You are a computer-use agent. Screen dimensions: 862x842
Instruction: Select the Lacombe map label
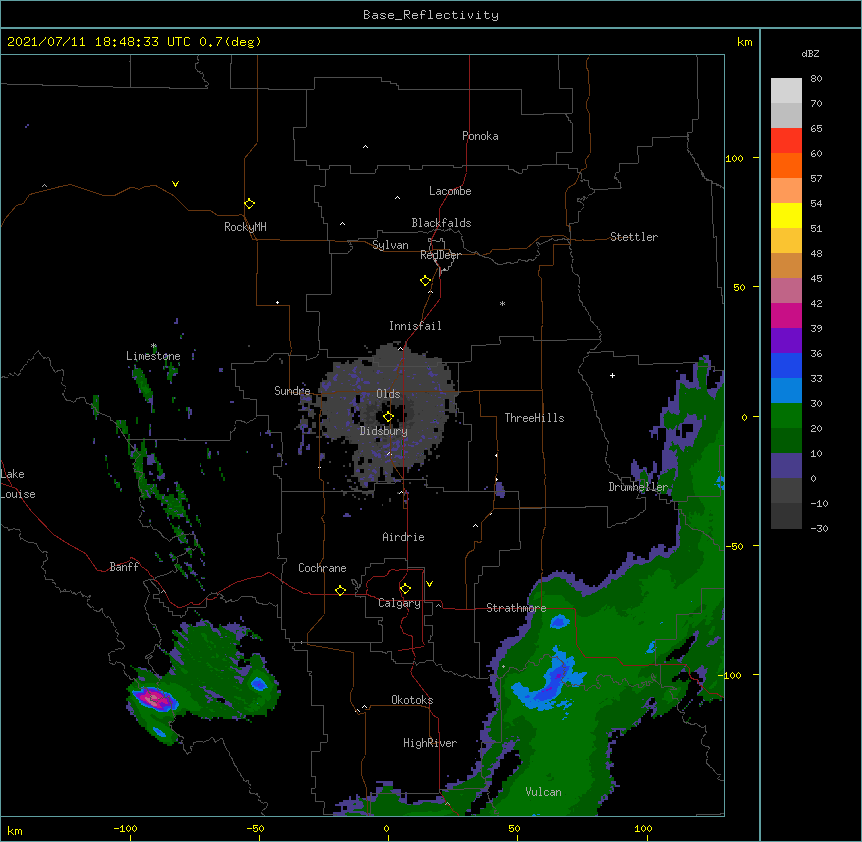pyautogui.click(x=450, y=191)
